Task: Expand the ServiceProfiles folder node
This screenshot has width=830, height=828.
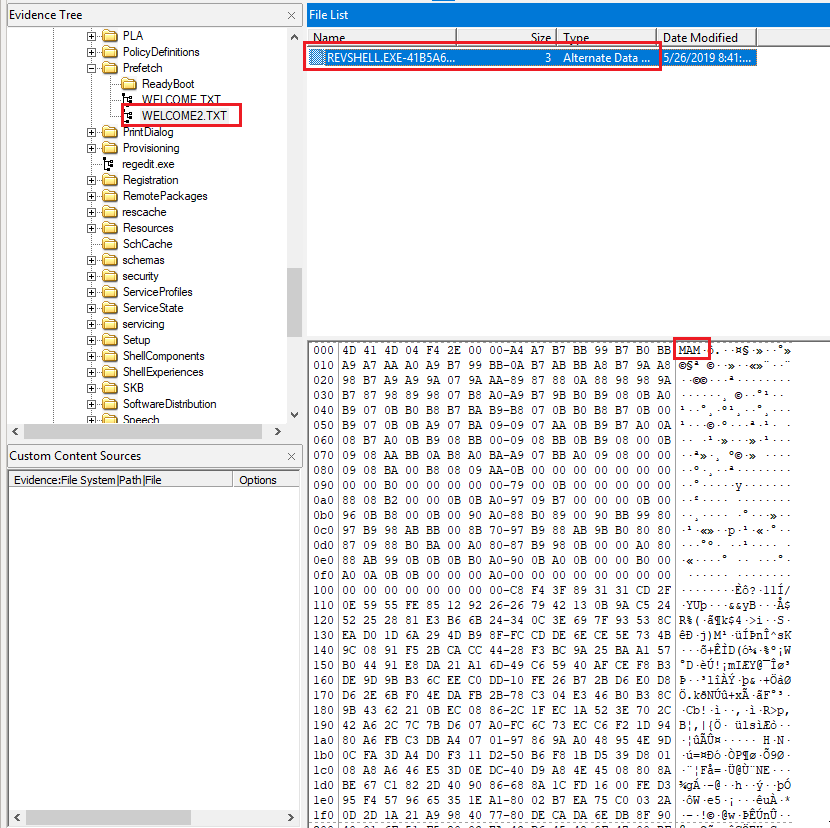Action: (92, 292)
